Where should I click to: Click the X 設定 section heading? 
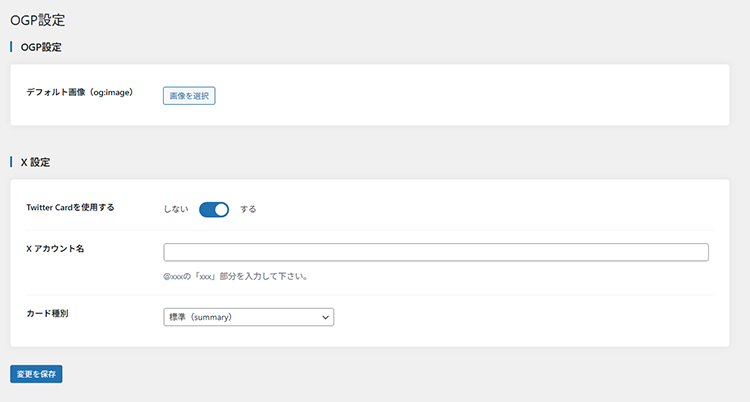click(35, 161)
